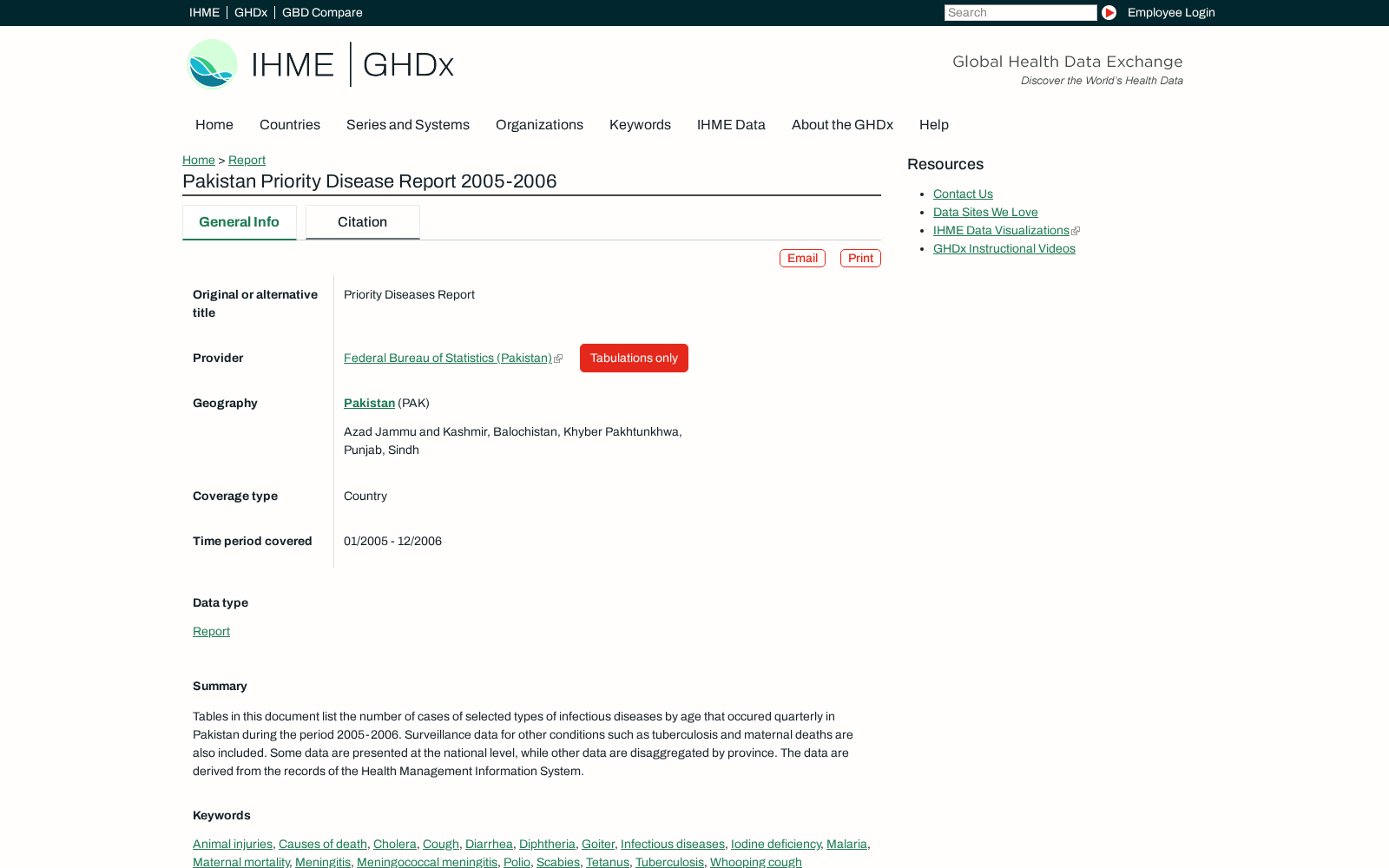Open the Organizations menu item
This screenshot has width=1389, height=868.
click(x=539, y=125)
